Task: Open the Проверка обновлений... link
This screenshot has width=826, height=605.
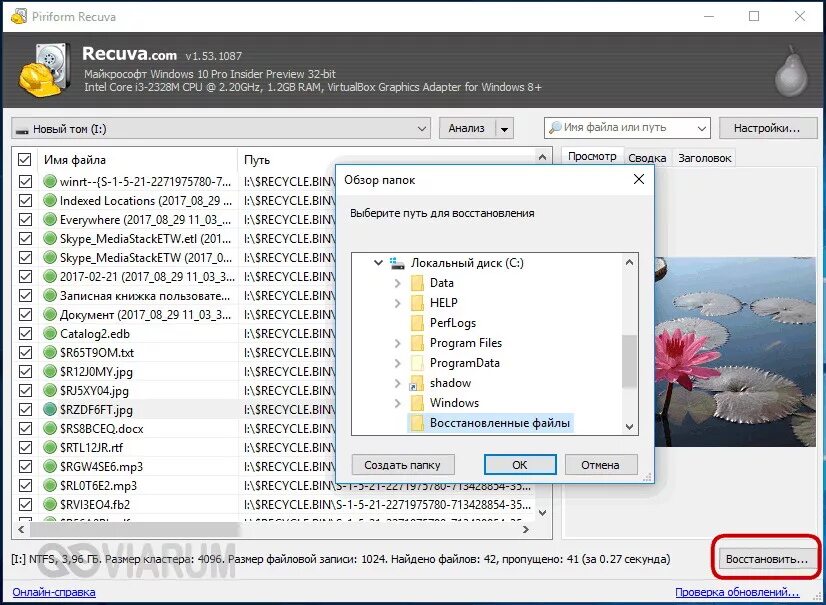Action: pos(737,592)
